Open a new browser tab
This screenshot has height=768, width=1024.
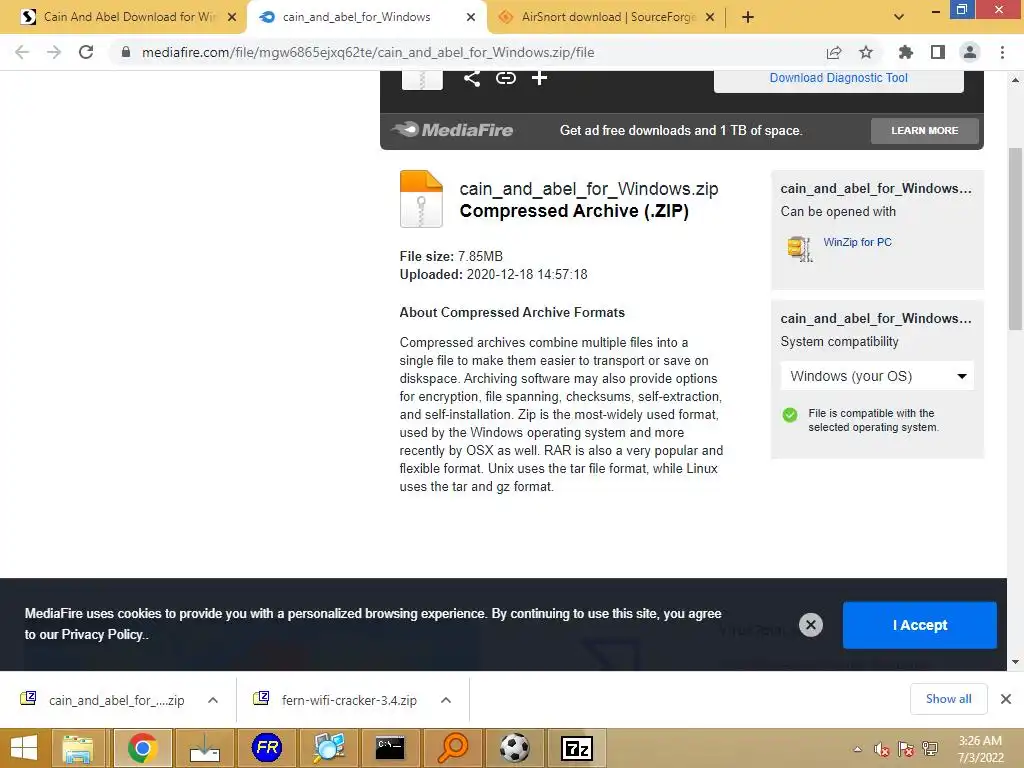(748, 17)
